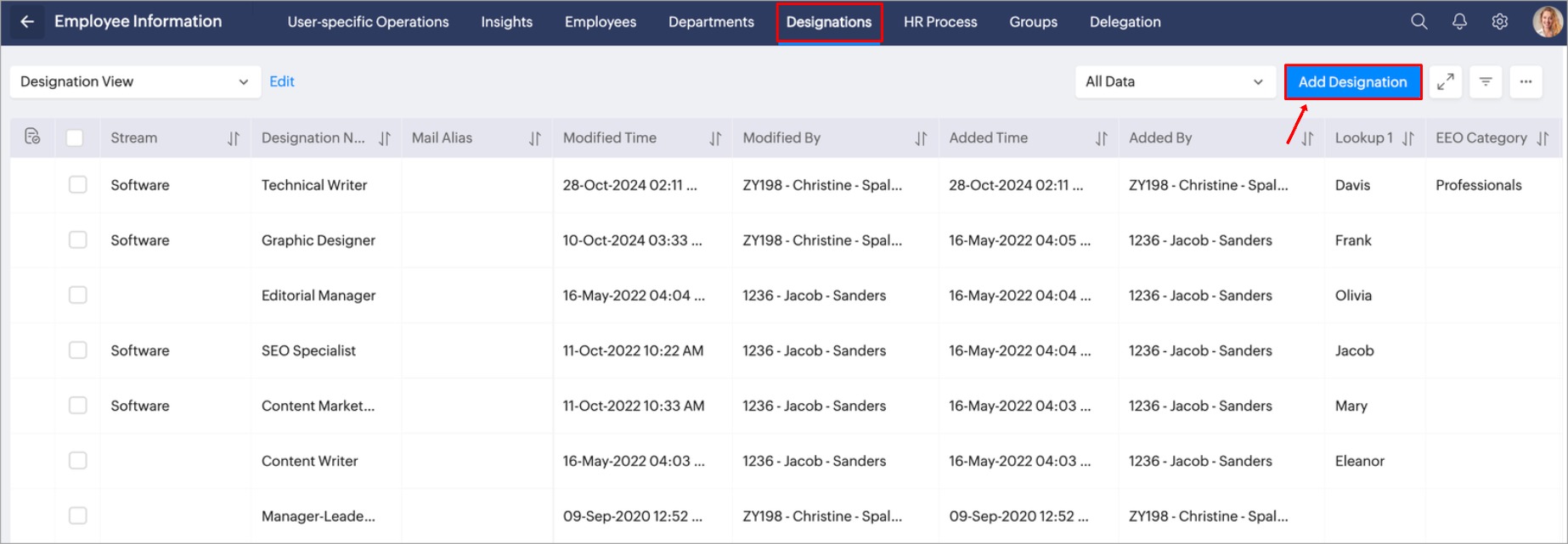Open the Editorial Manager designation

click(319, 295)
